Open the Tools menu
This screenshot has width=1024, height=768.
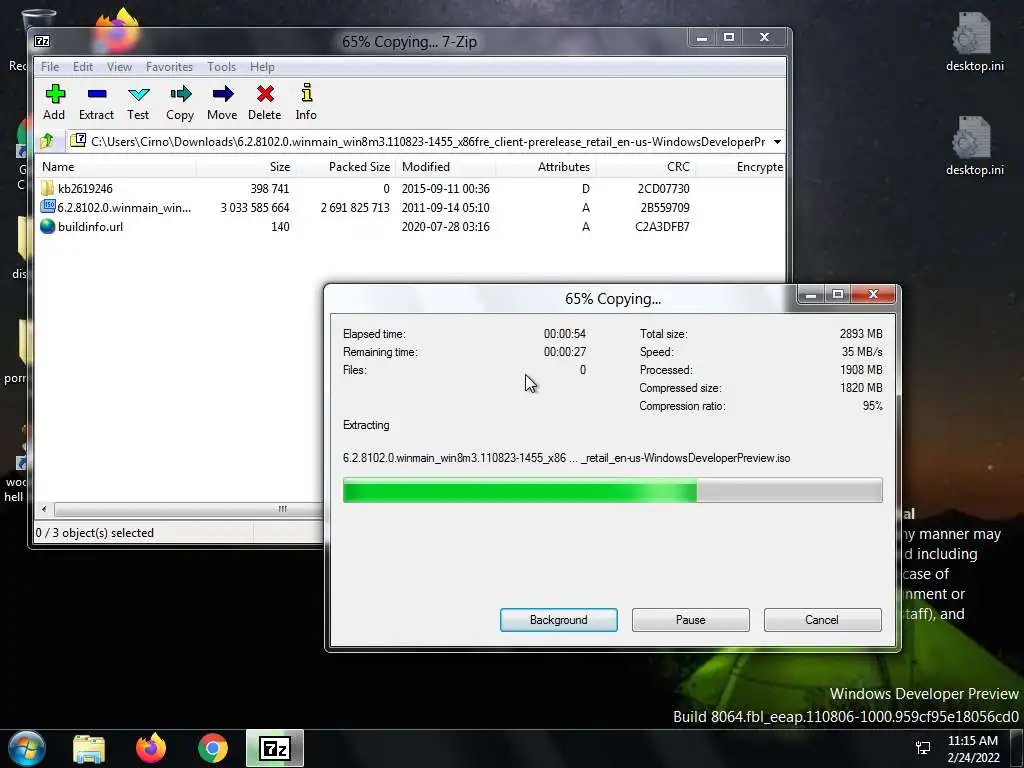221,67
